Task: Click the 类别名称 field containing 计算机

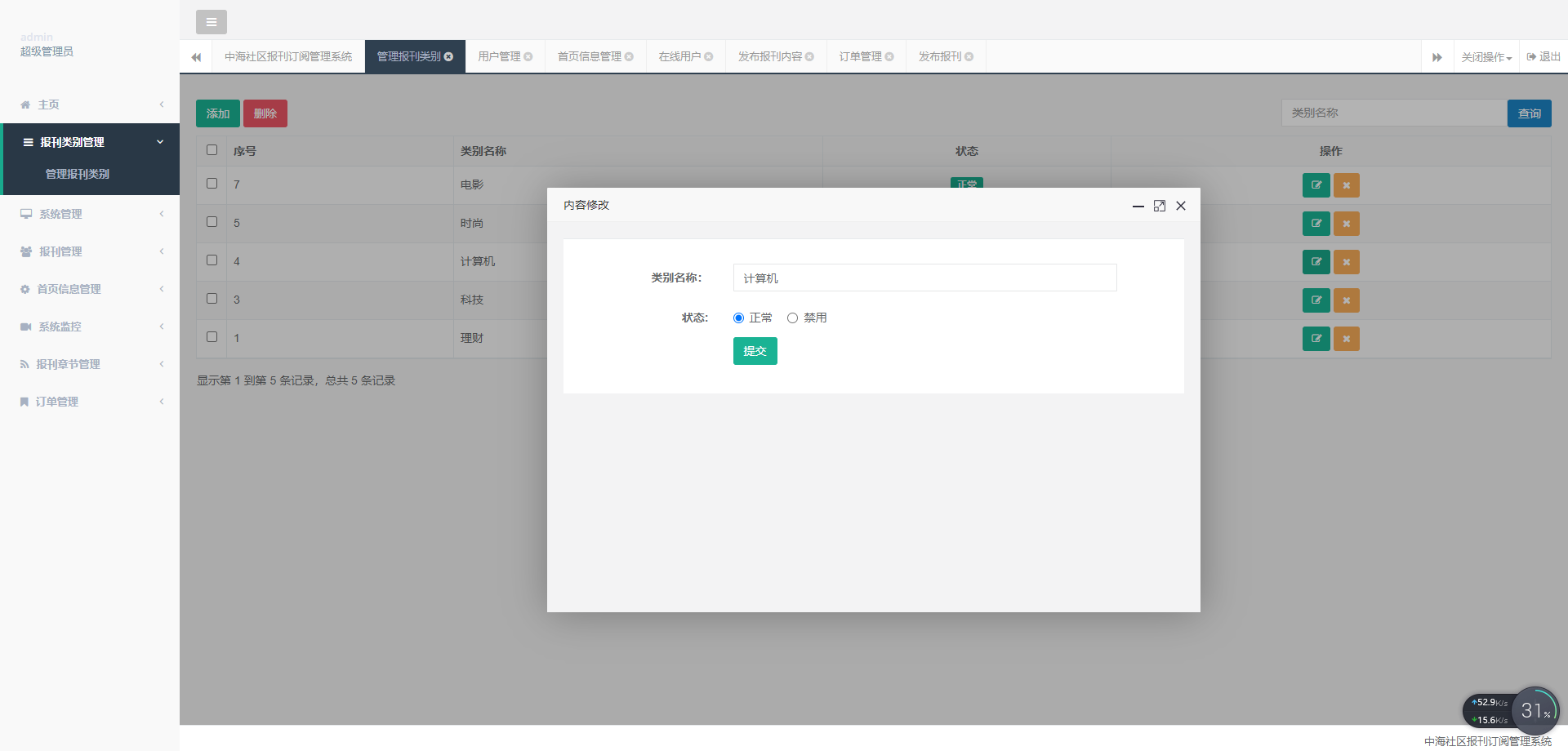Action: 924,278
